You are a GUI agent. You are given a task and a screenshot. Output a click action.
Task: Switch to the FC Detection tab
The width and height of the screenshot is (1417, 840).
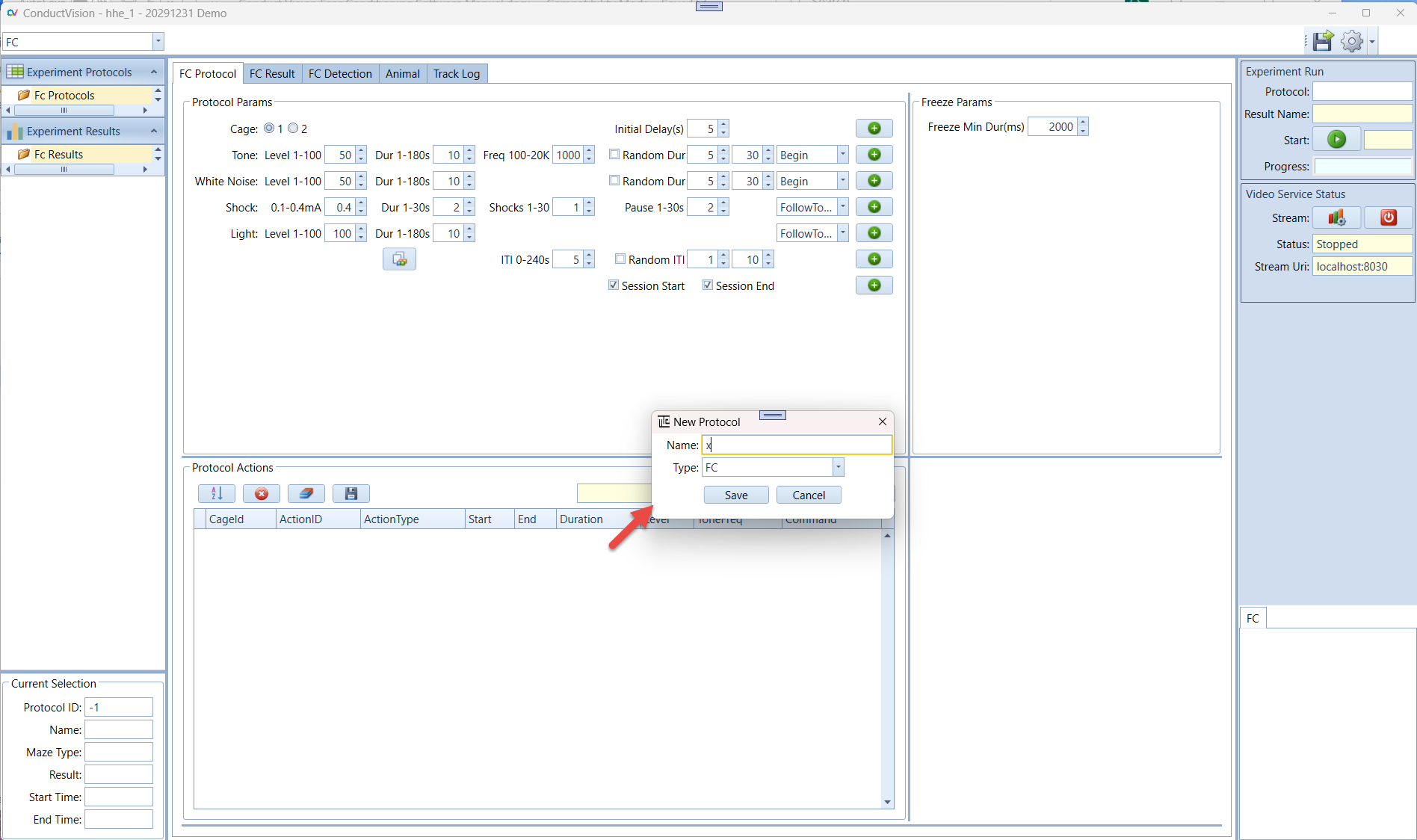click(340, 73)
